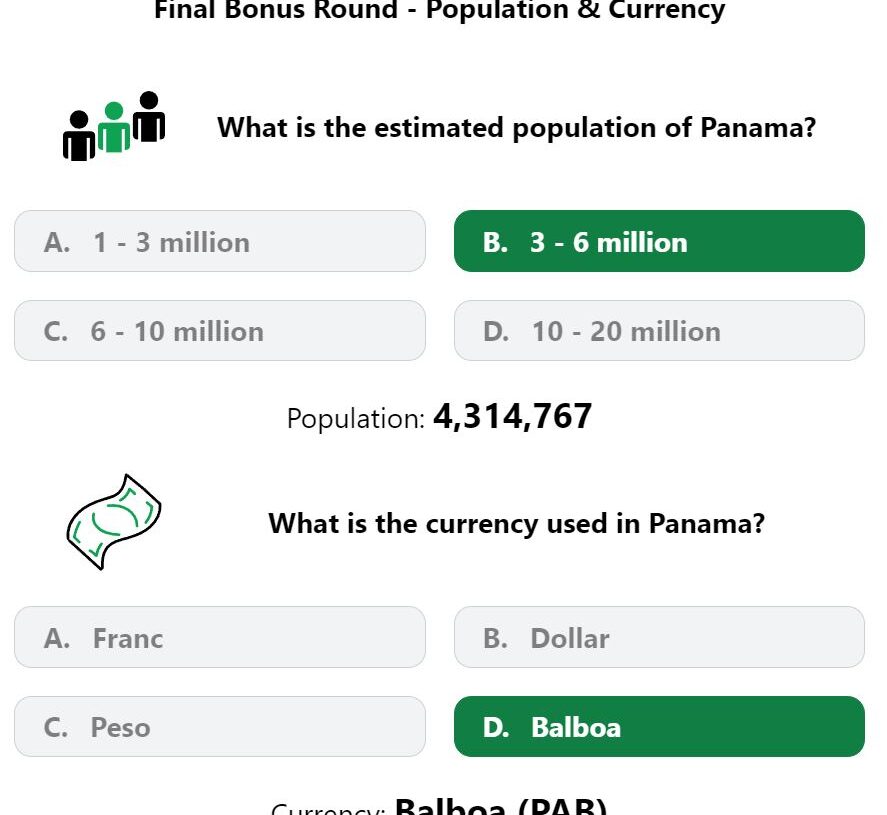Image resolution: width=887 pixels, height=815 pixels.
Task: Pick the Franc currency answer
Action: (219, 637)
